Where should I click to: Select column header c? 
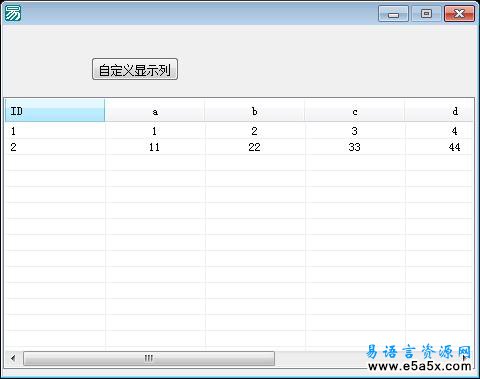(355, 111)
